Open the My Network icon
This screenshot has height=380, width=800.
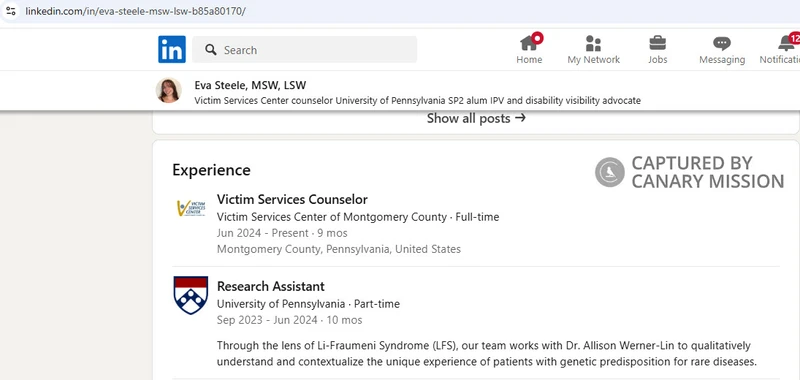pos(593,43)
